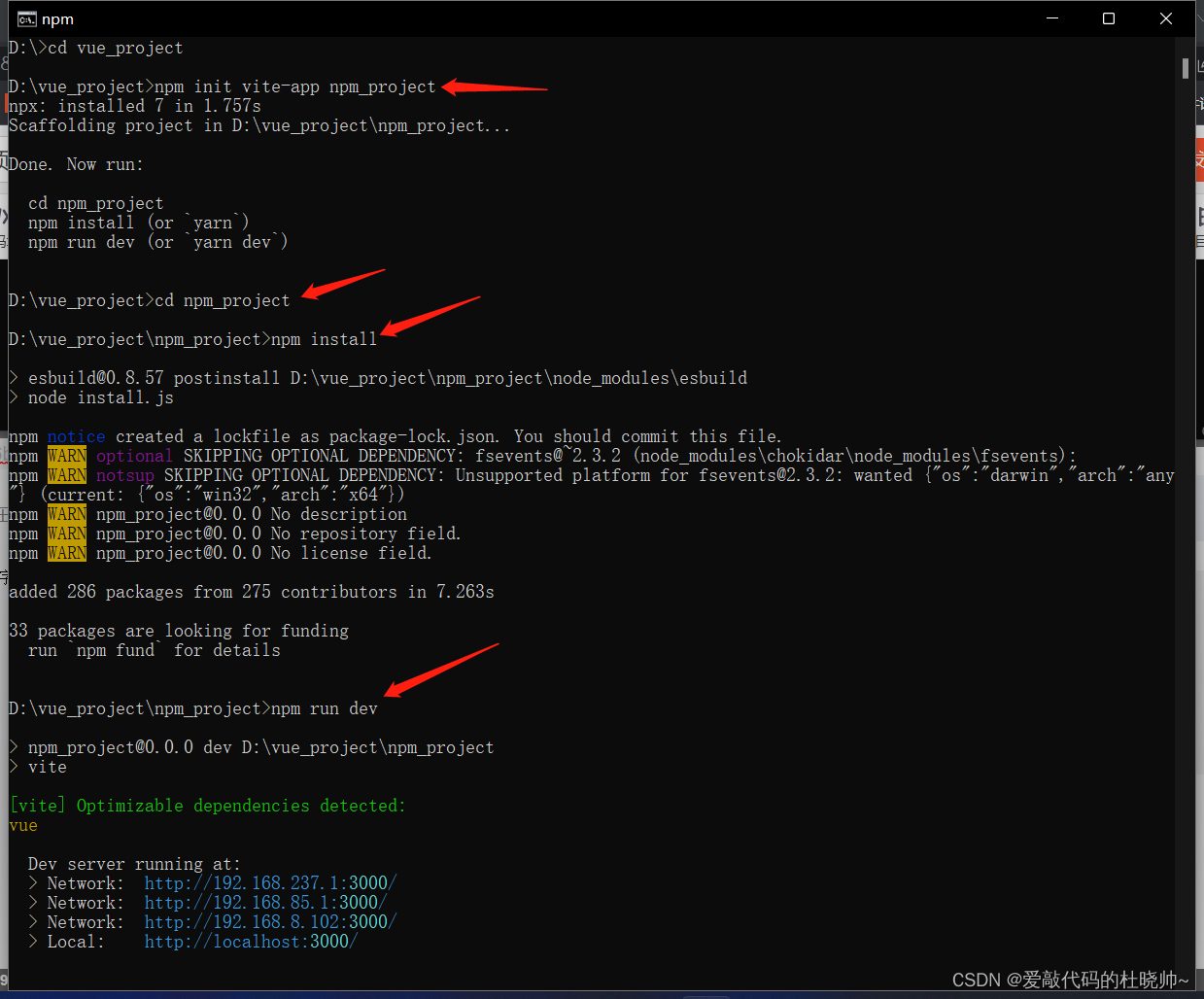Click 'added 286 packages from 275 contributors' line
1204x999 pixels.
pos(252,592)
